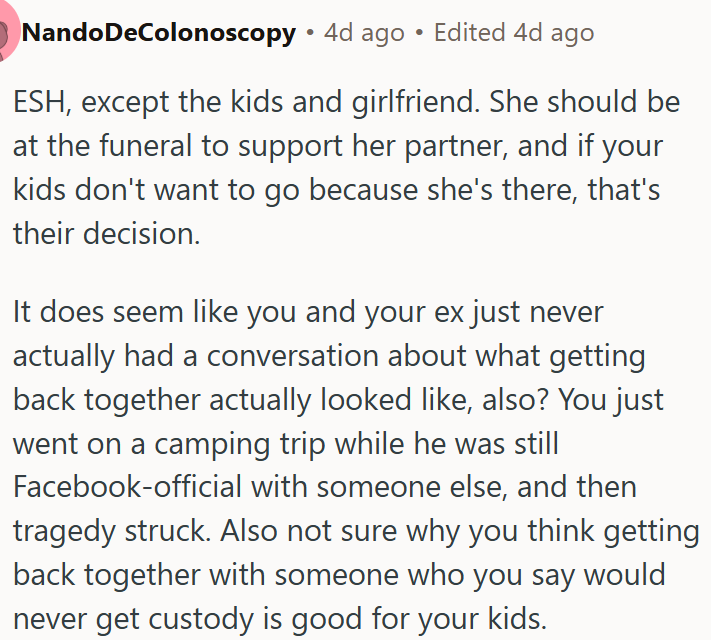
Task: Click the line starting "It does seem like"
Action: pos(308,312)
